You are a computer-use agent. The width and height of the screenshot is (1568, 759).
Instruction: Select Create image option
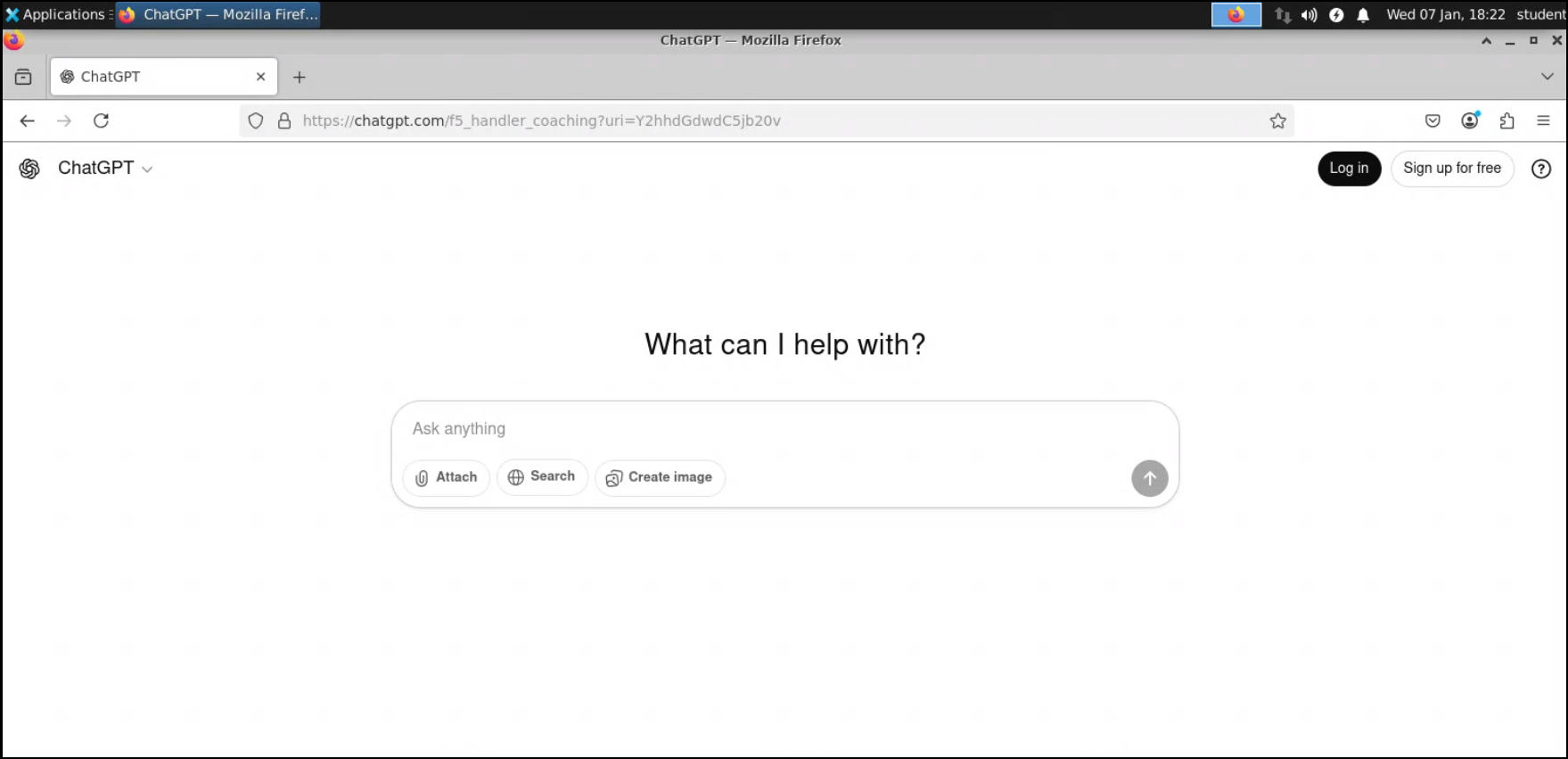click(660, 477)
